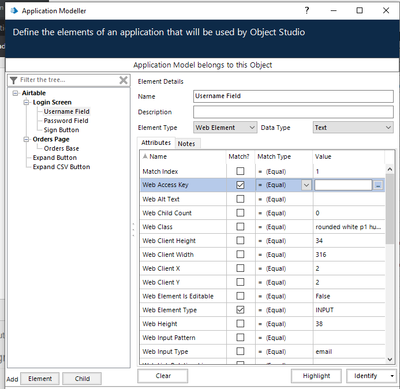Tick Match checkbox for Web Client X
The width and height of the screenshot is (400, 389).
coord(240,268)
